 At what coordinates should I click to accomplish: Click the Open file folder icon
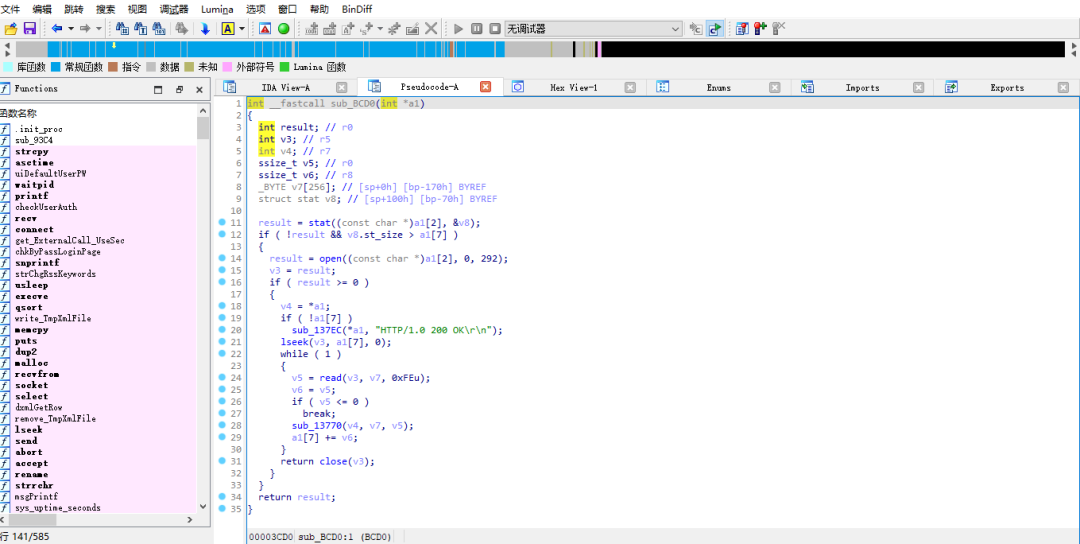[11, 28]
